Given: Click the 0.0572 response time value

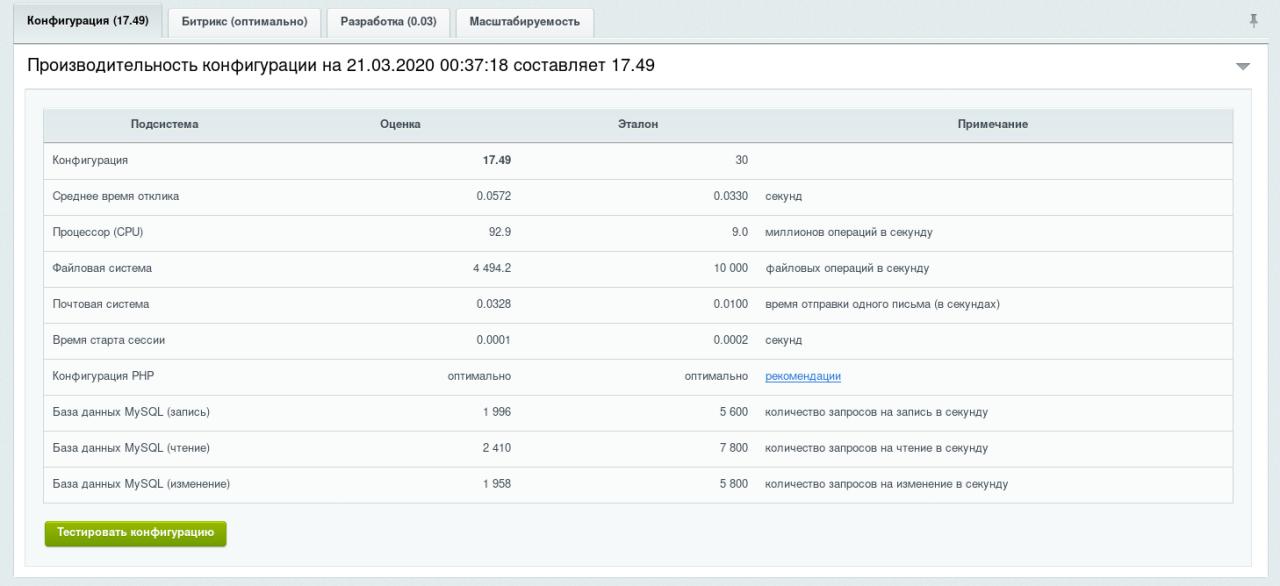Looking at the screenshot, I should (x=494, y=196).
